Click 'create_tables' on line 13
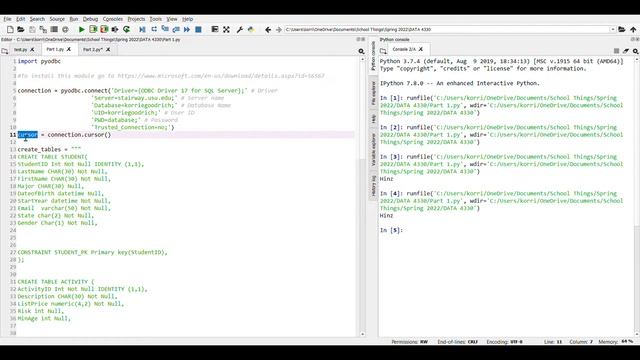640x360 pixels. (39, 149)
